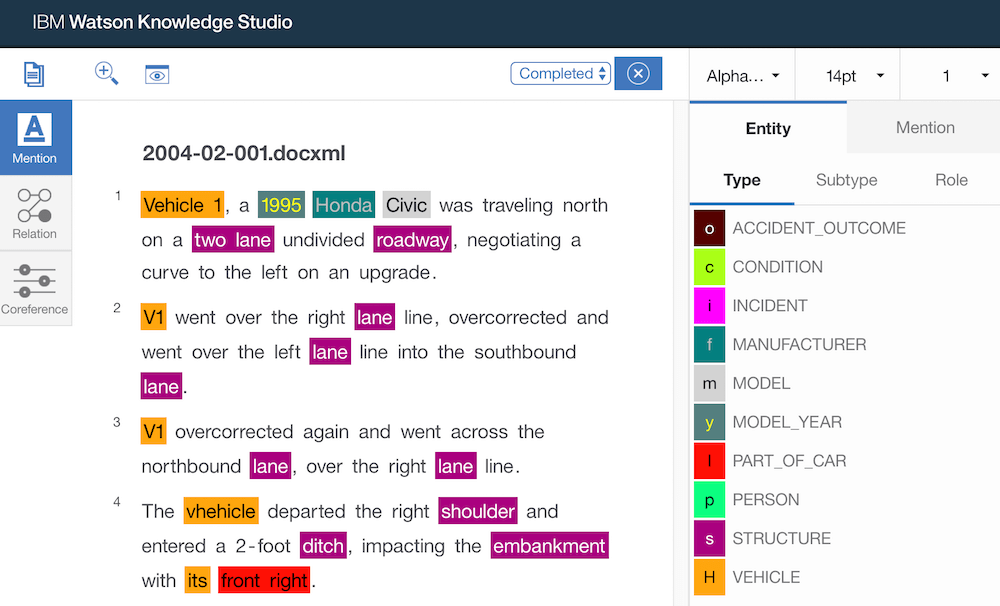Viewport: 1000px width, 606px height.
Task: Select the Entity tab
Action: pyautogui.click(x=768, y=128)
